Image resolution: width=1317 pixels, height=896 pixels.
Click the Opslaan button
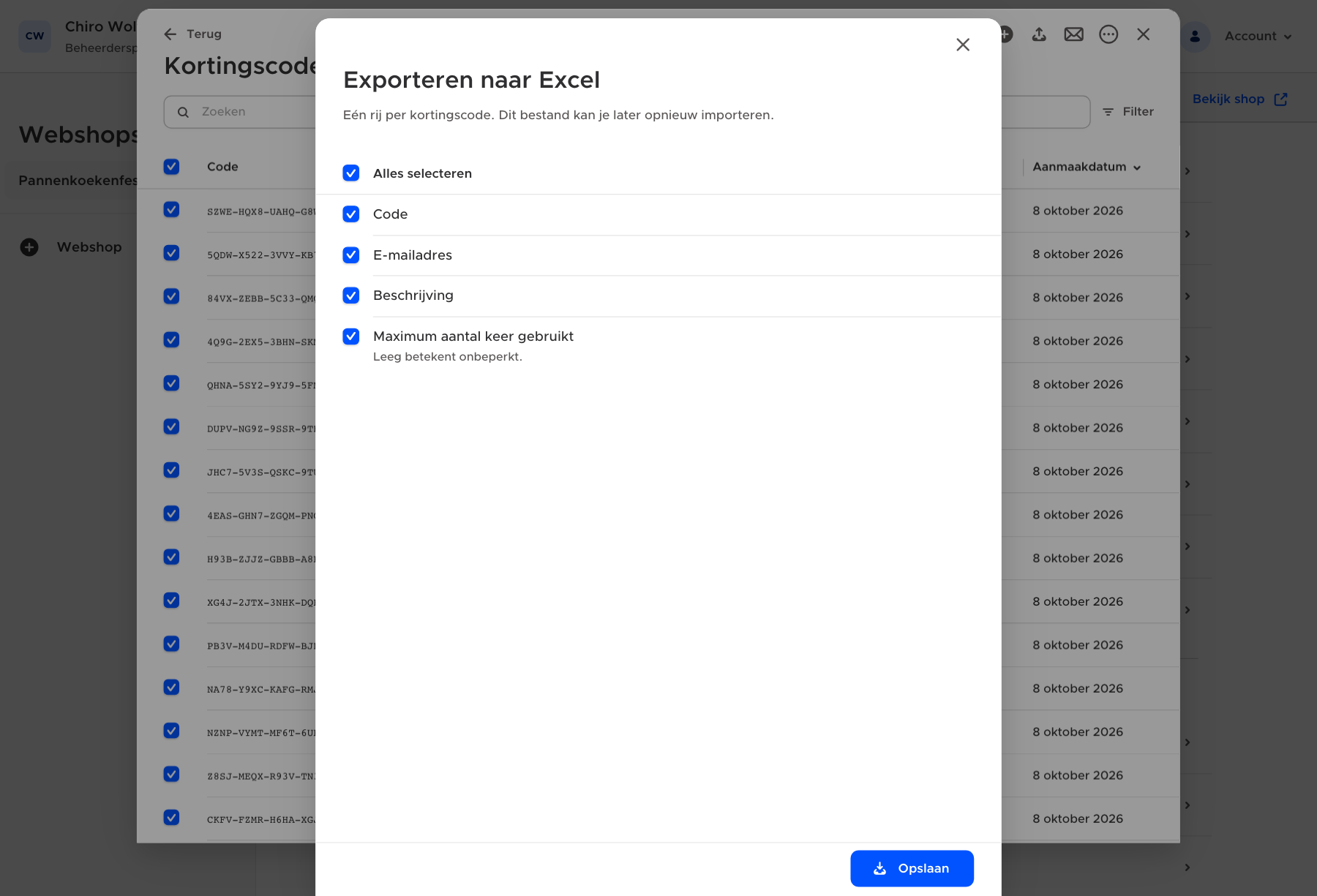pos(912,868)
